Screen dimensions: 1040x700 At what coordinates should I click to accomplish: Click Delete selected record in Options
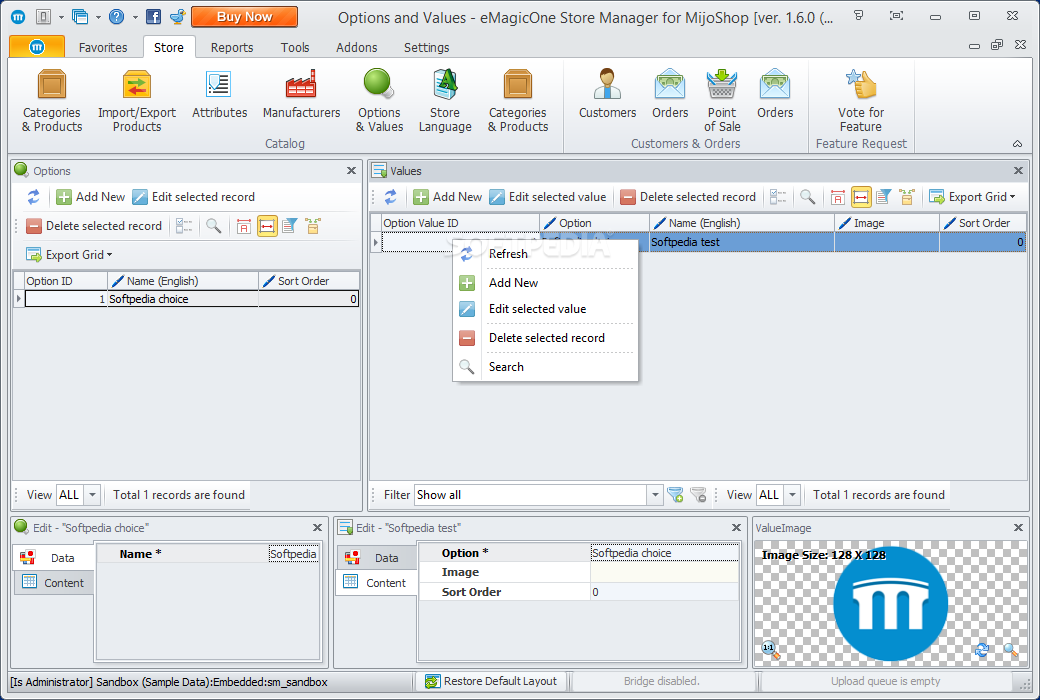pos(94,226)
